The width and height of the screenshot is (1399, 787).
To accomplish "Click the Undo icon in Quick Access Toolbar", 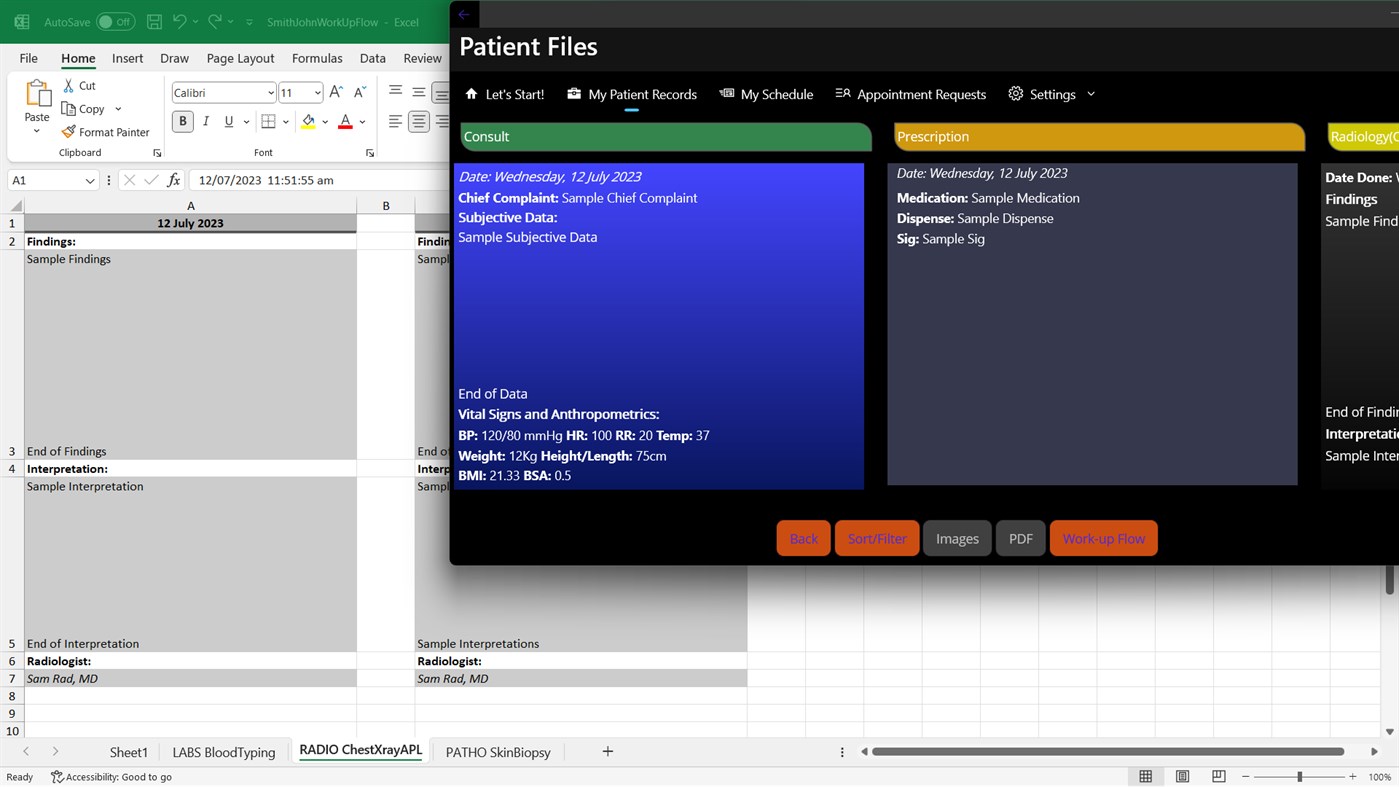I will 178,21.
